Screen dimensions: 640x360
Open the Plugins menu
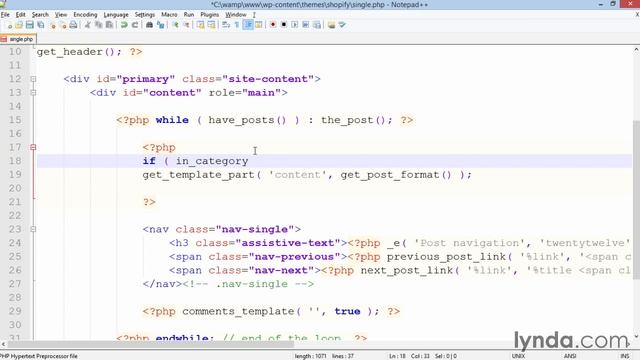(209, 15)
